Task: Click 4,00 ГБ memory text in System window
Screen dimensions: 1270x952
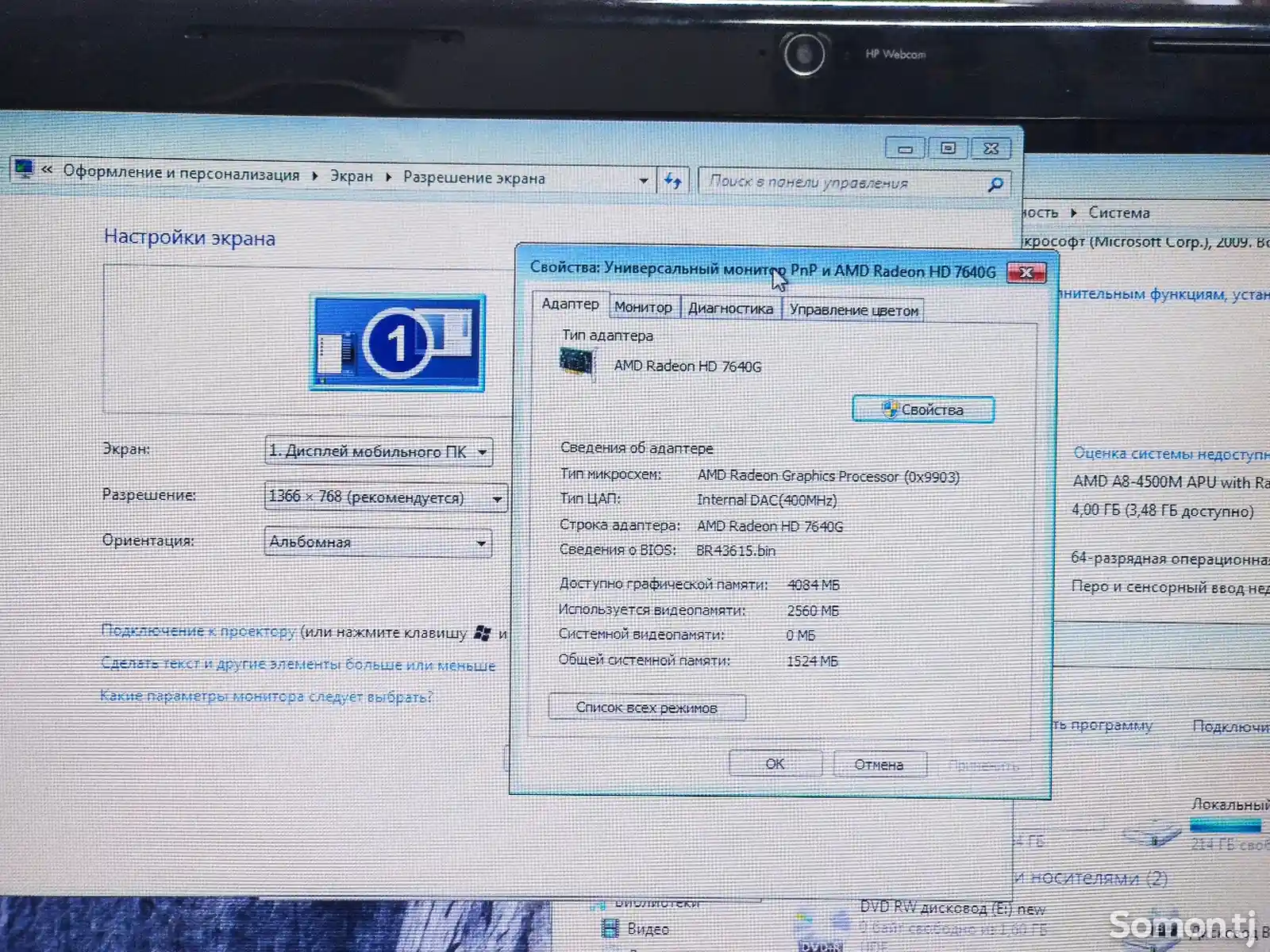Action: click(x=1163, y=510)
